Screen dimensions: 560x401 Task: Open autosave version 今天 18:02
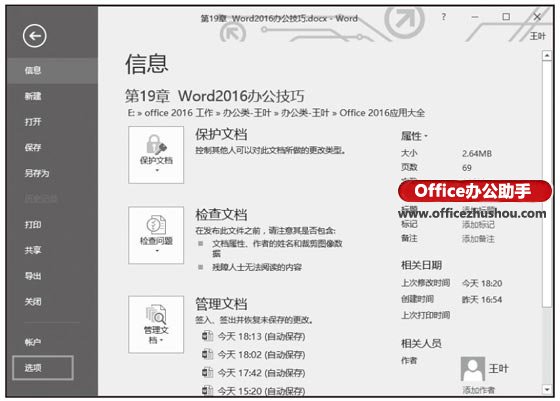pyautogui.click(x=254, y=355)
